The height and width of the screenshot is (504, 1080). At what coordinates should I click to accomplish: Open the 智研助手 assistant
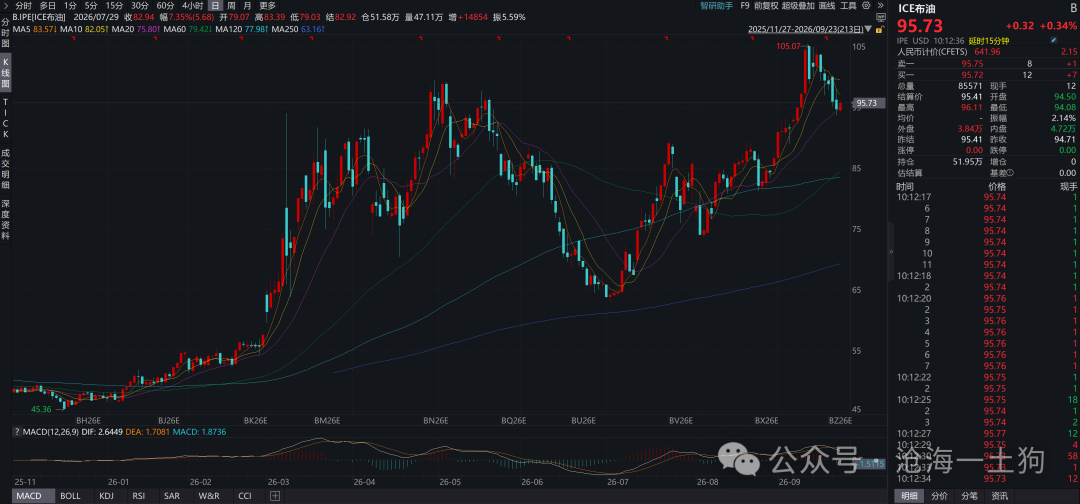tap(716, 5)
